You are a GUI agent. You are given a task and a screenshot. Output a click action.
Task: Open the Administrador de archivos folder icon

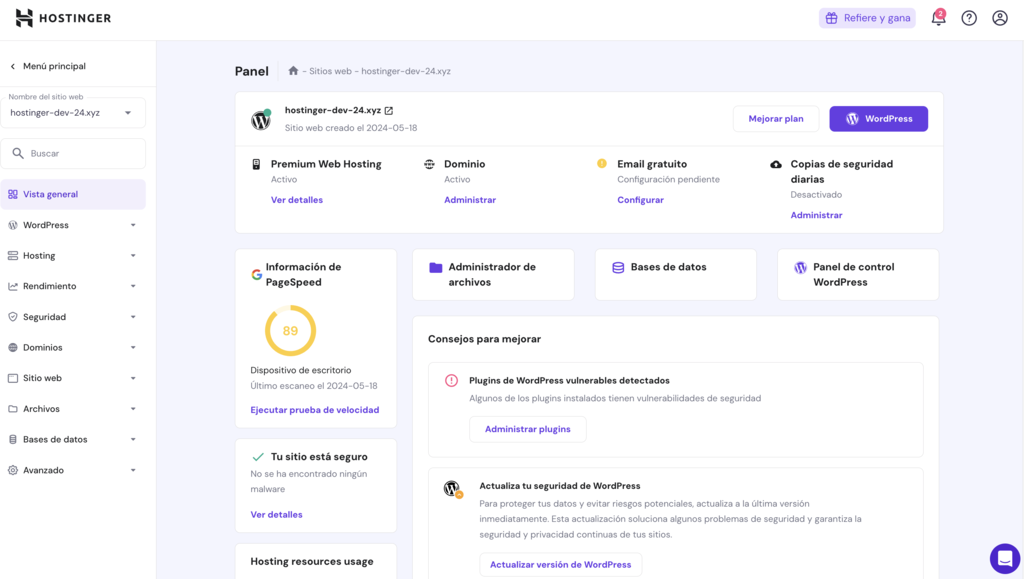coord(434,267)
